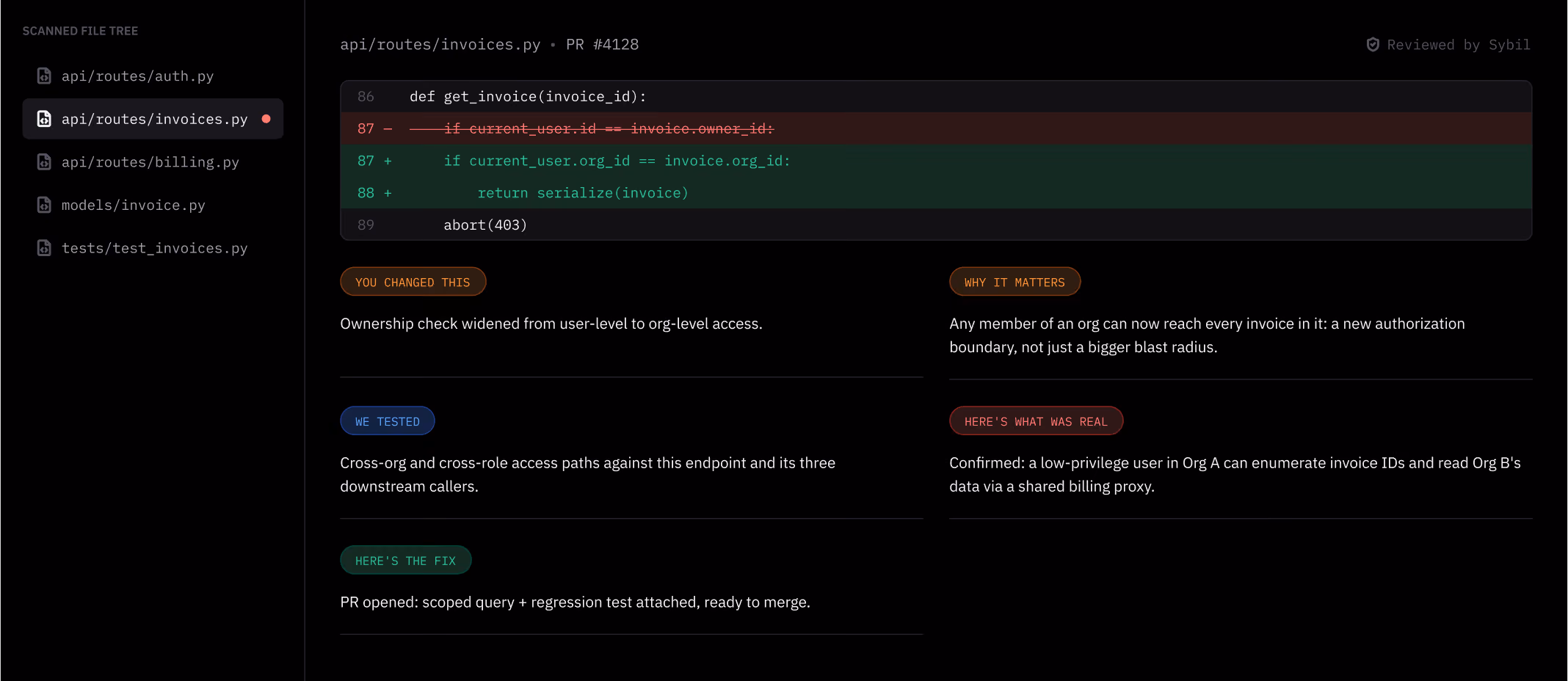Click the shield icon next to Reviewed by Sybil
This screenshot has width=1568, height=681.
pos(1373,45)
